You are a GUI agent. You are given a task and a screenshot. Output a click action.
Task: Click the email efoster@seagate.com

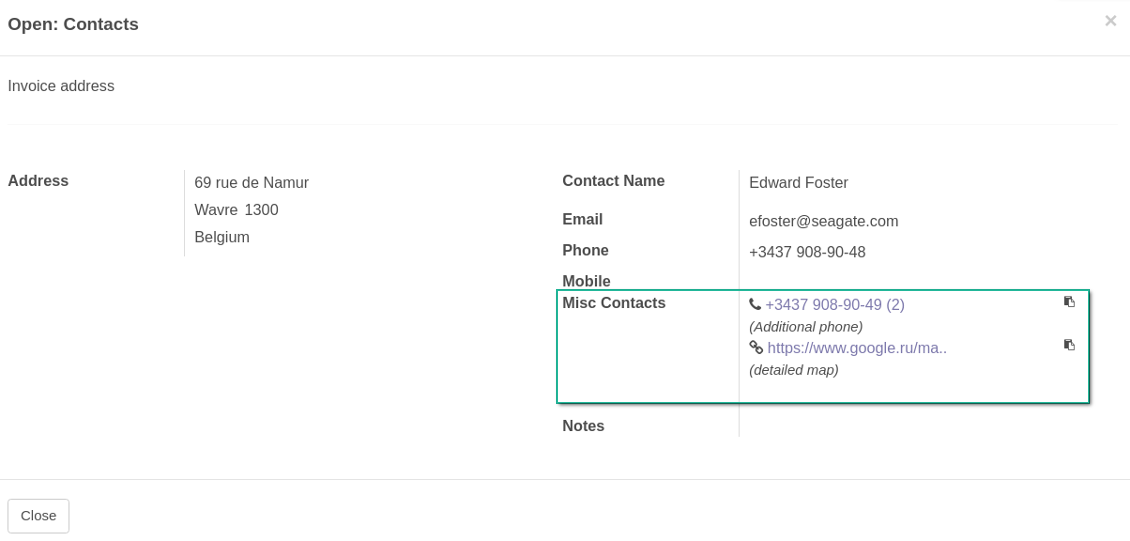pos(823,221)
